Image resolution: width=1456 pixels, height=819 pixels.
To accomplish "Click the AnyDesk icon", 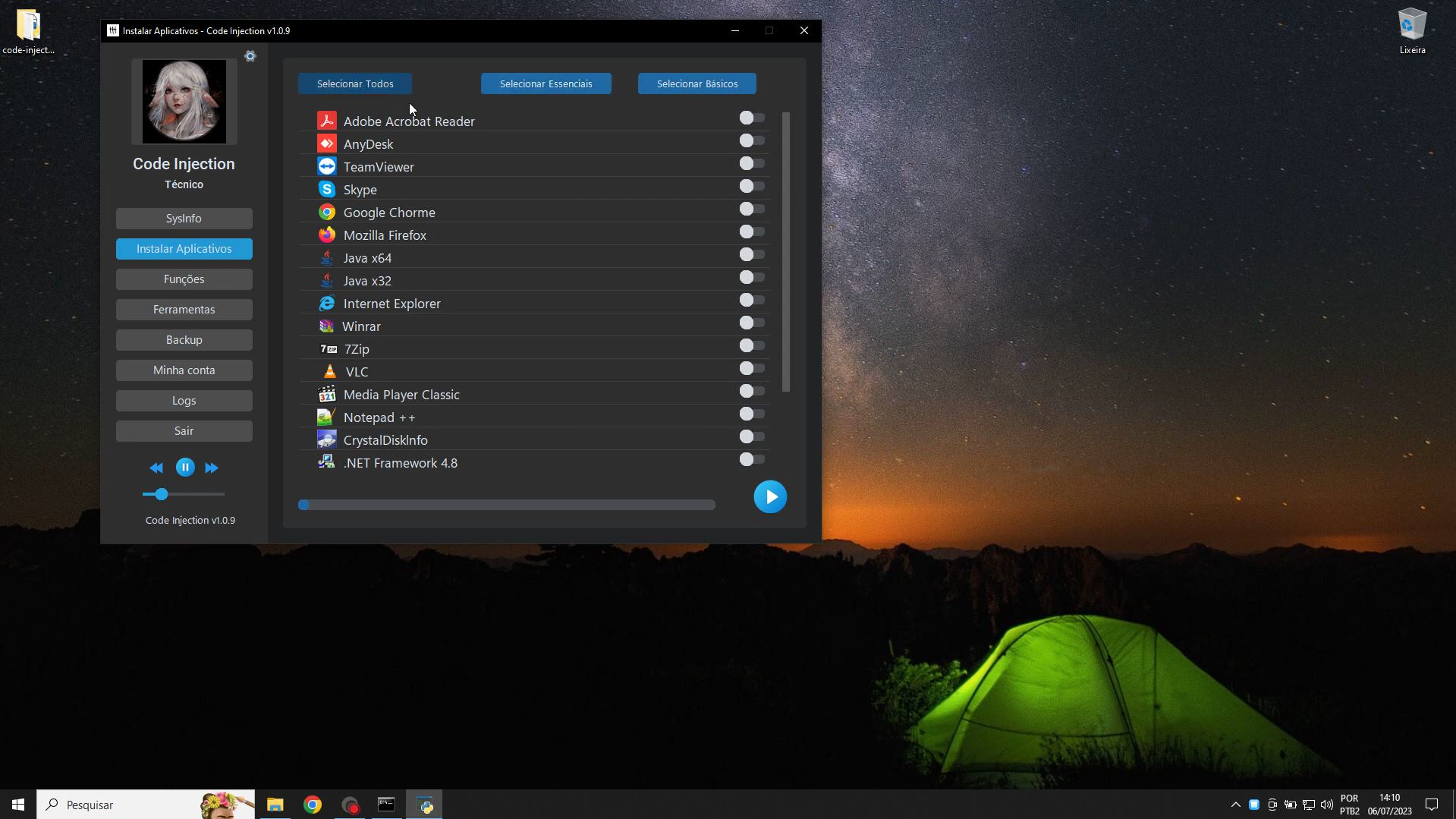I will 326,143.
